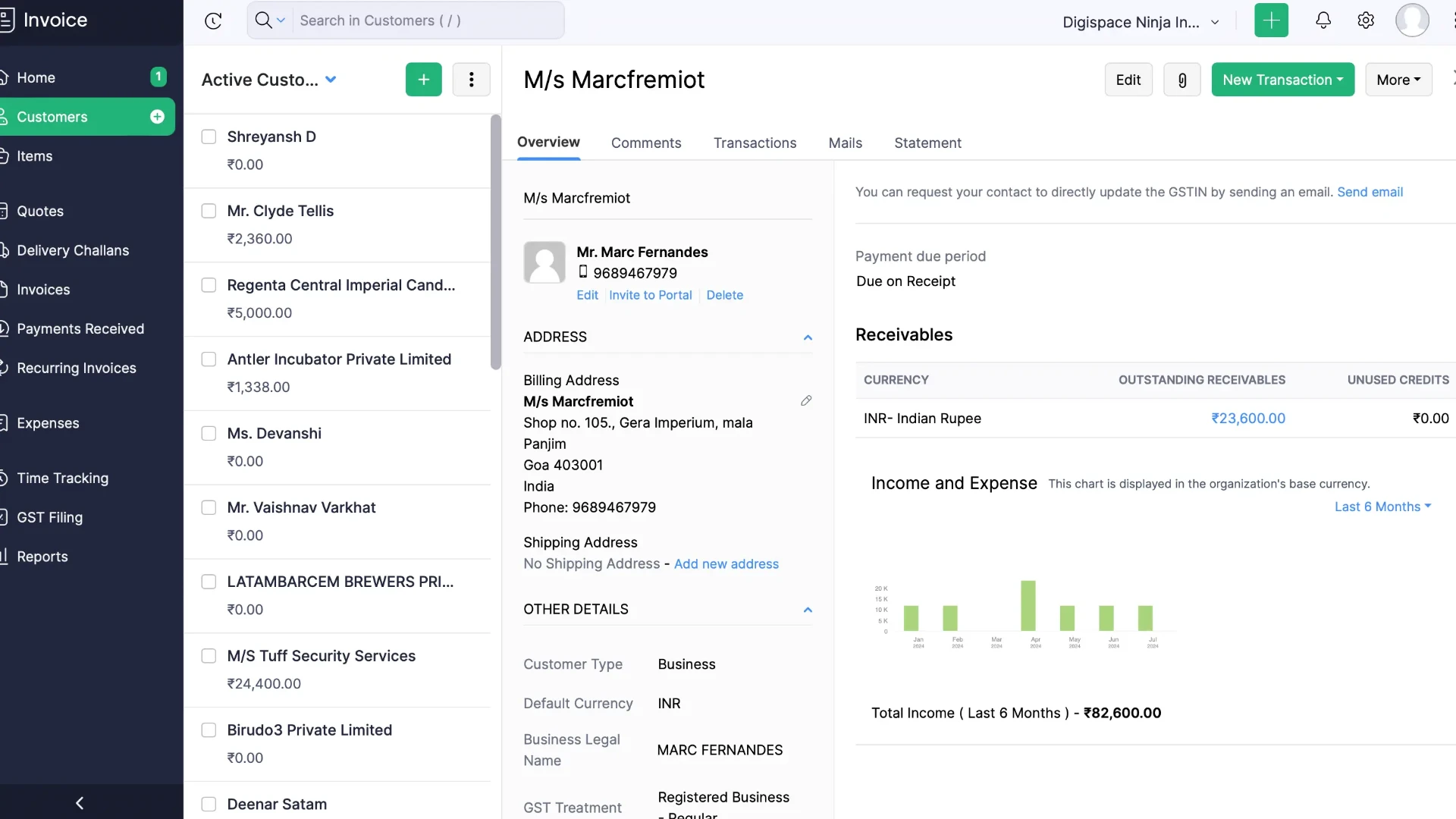
Task: Open the three-dot customer list menu
Action: [x=471, y=80]
